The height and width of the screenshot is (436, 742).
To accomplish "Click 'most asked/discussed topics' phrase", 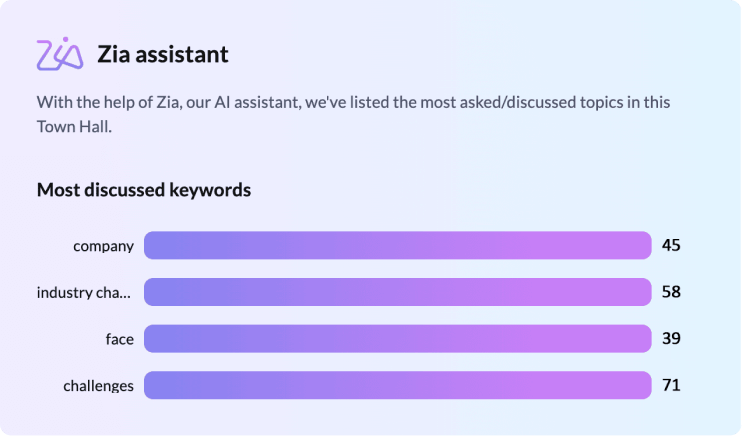I will [x=523, y=103].
